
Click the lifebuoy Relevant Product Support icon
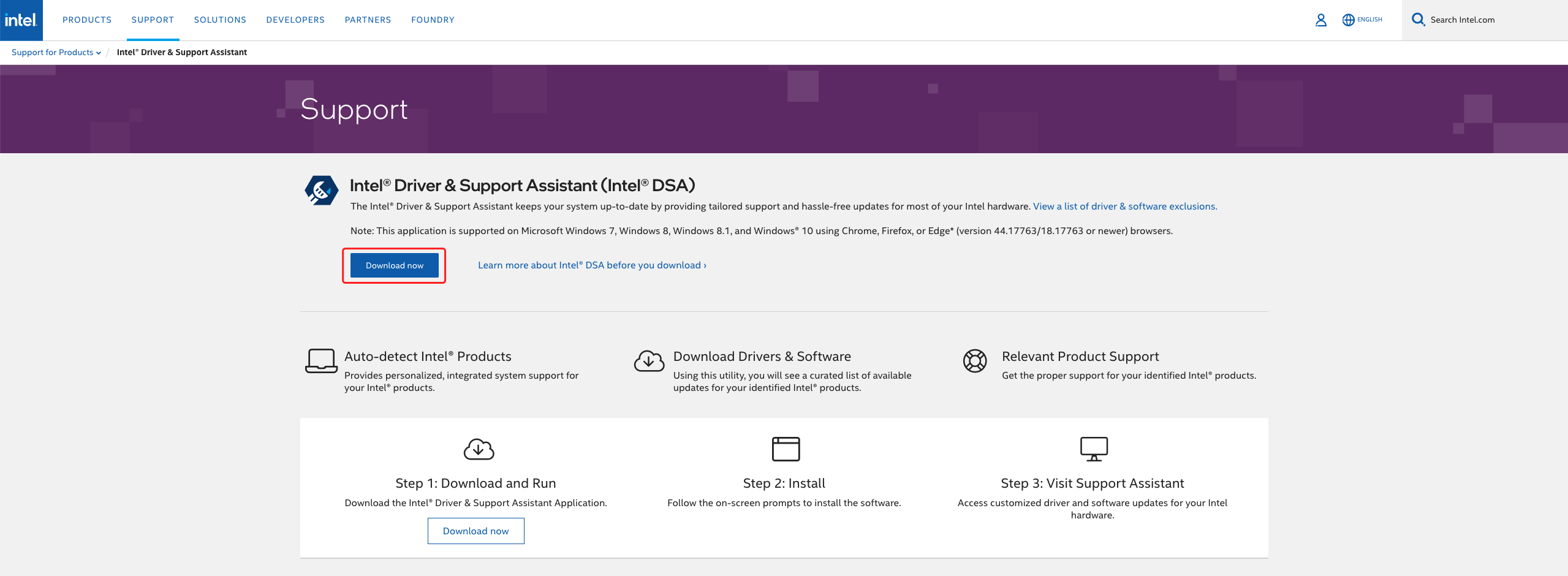974,361
